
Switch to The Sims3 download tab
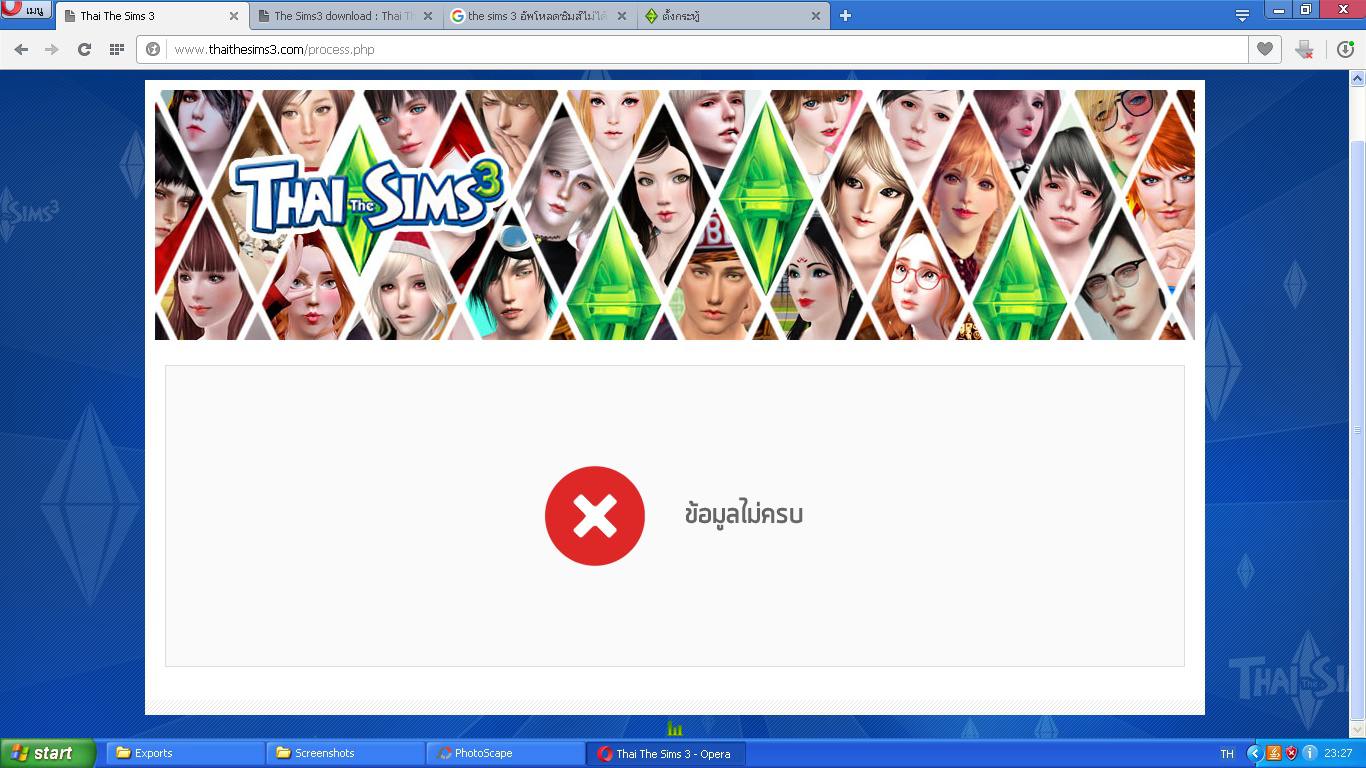(x=344, y=16)
